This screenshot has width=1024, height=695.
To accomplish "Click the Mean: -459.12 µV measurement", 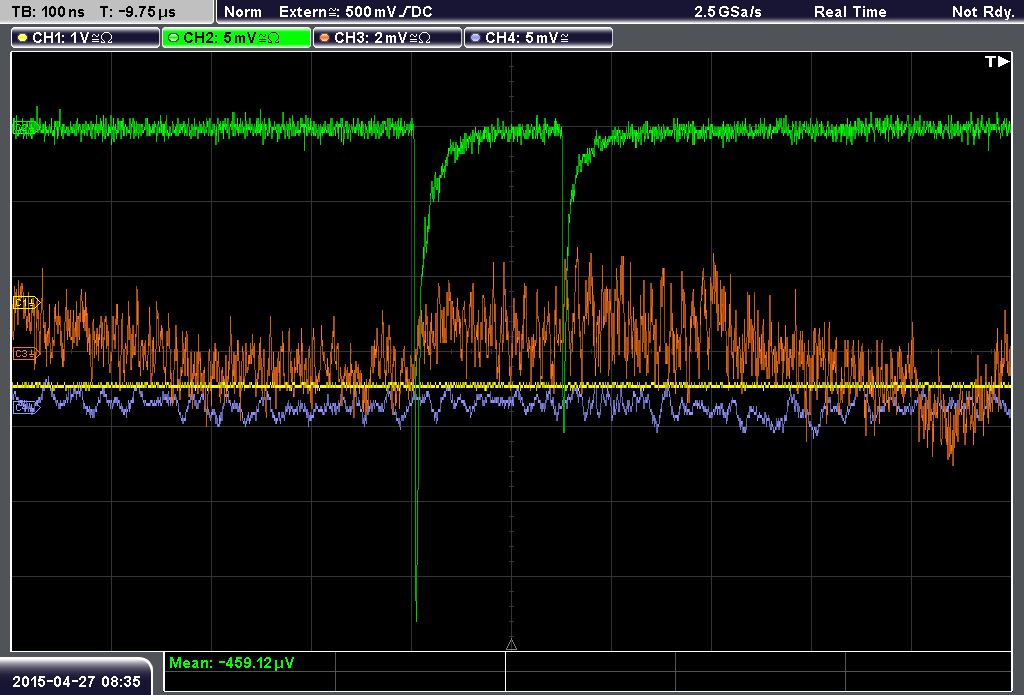I will [x=232, y=663].
